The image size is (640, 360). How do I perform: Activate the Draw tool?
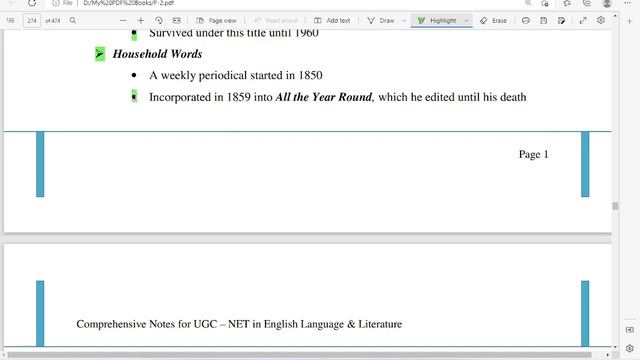380,20
